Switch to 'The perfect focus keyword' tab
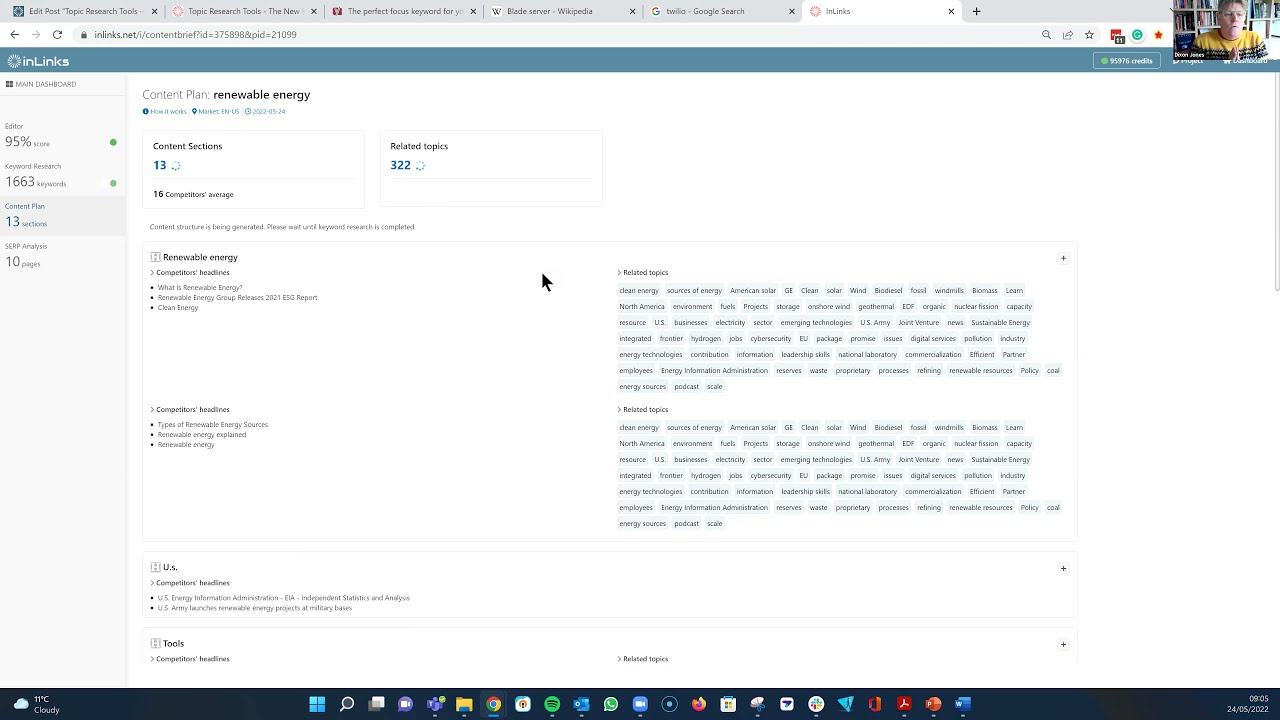 coord(403,11)
